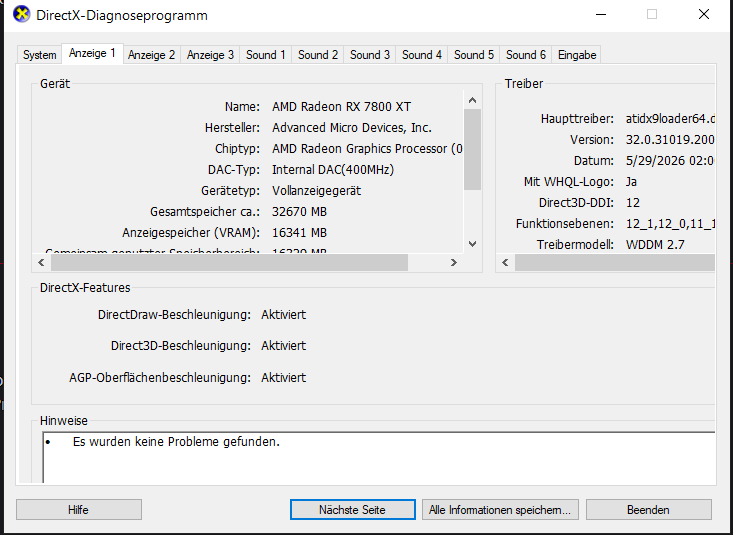The width and height of the screenshot is (733, 535).
Task: Go to the Sound 6 tab
Action: (x=525, y=55)
